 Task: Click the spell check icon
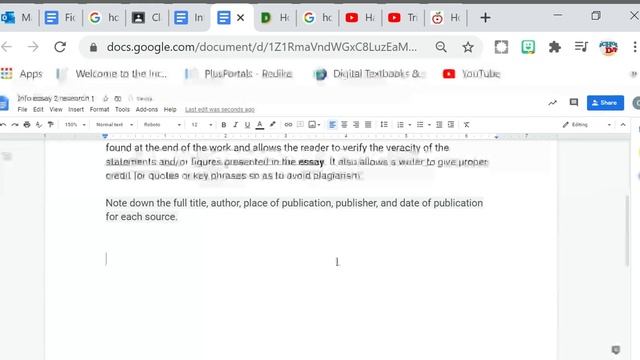click(39, 124)
